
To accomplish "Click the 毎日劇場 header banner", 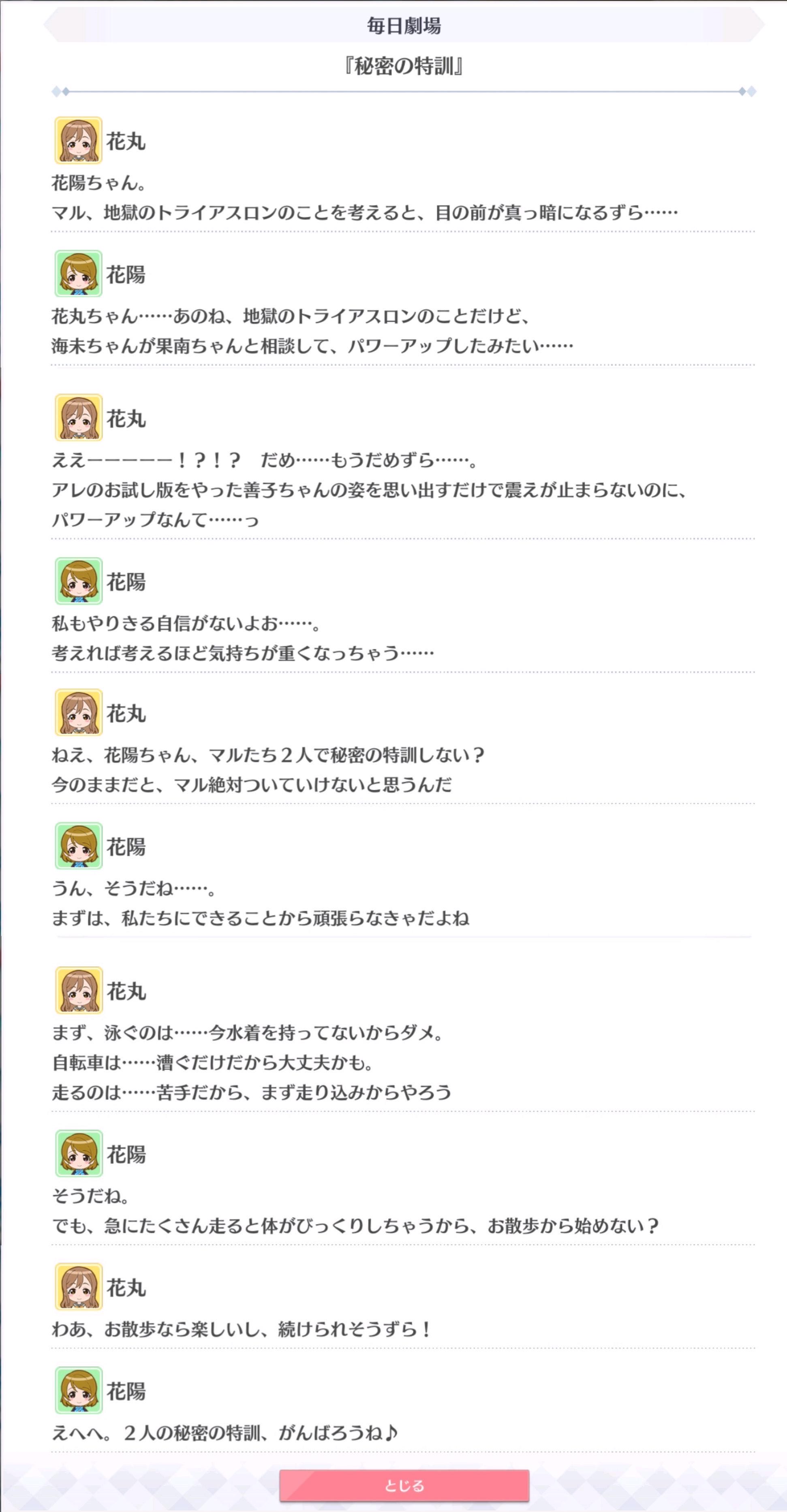I will tap(404, 25).
